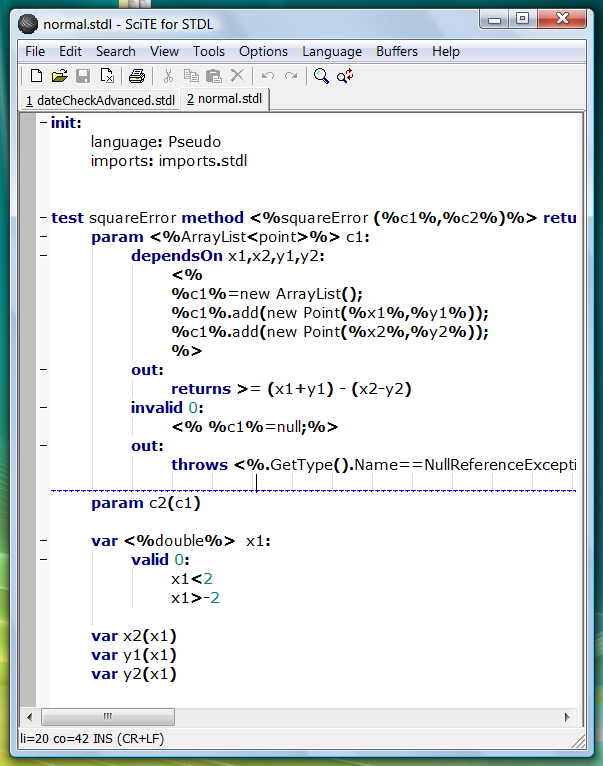
Task: Collapse the first out: fold marker
Action: [x=43, y=369]
